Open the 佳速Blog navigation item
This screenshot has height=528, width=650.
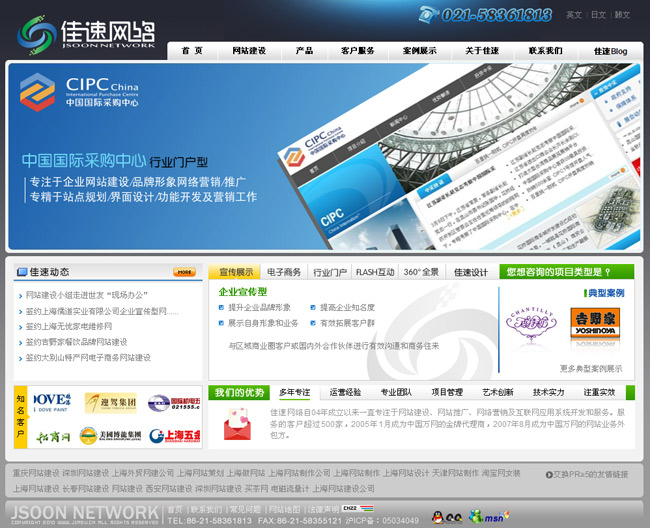pos(610,51)
